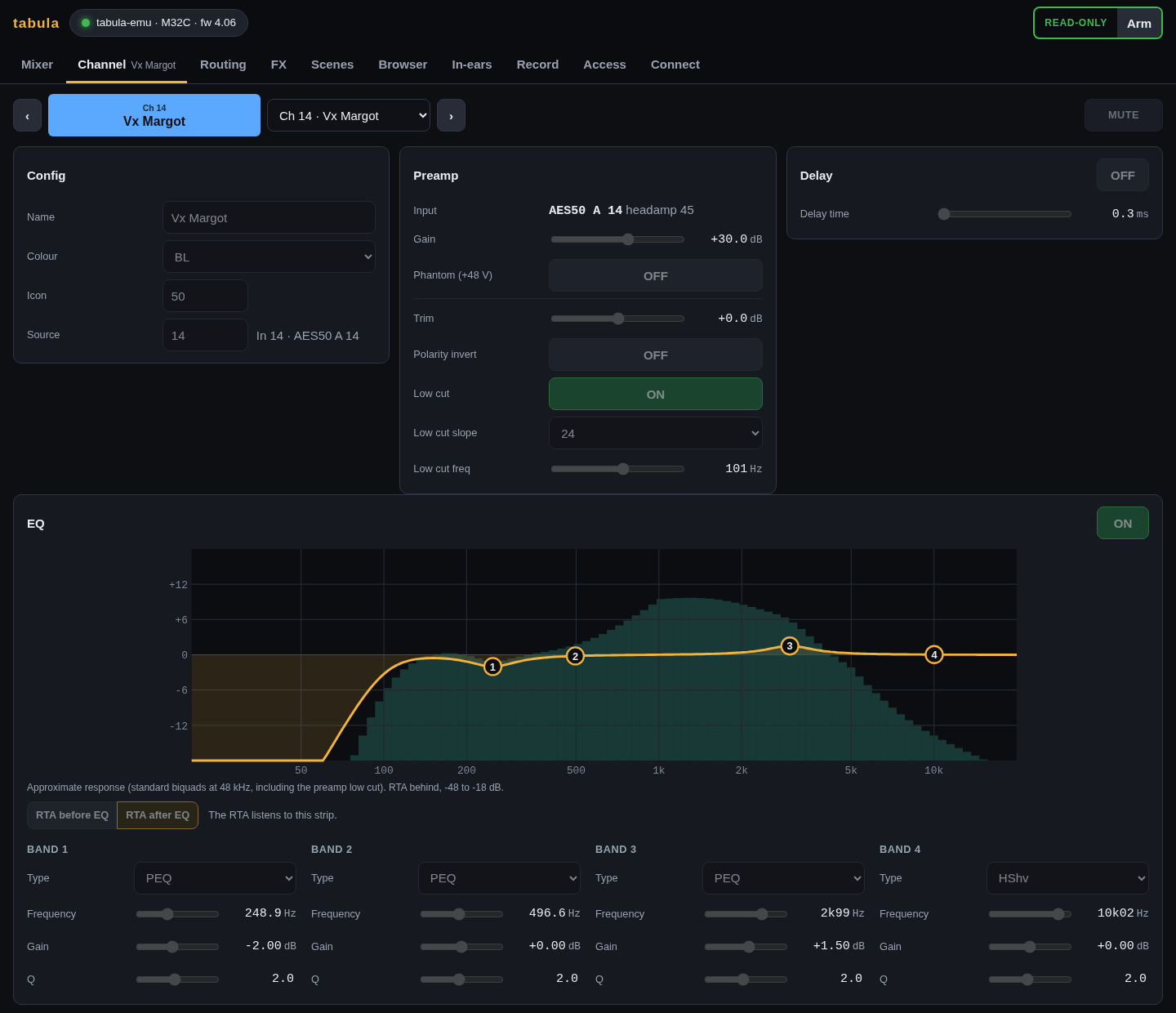The height and width of the screenshot is (1013, 1176).
Task: Turn off the Low cut filter
Action: pos(655,394)
